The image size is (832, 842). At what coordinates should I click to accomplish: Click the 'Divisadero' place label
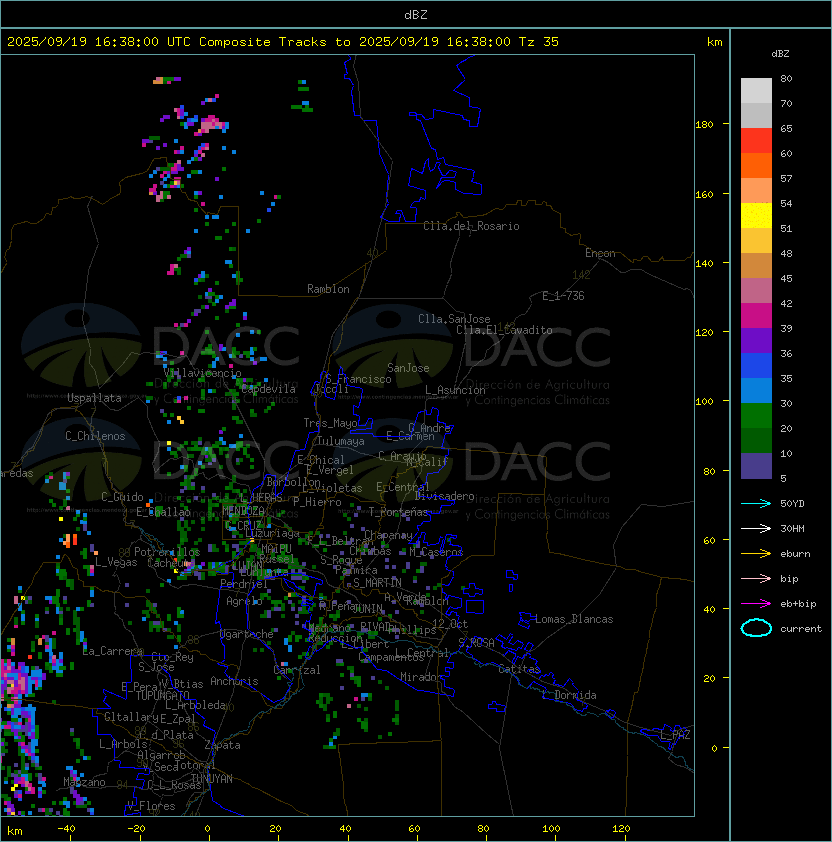tap(445, 496)
